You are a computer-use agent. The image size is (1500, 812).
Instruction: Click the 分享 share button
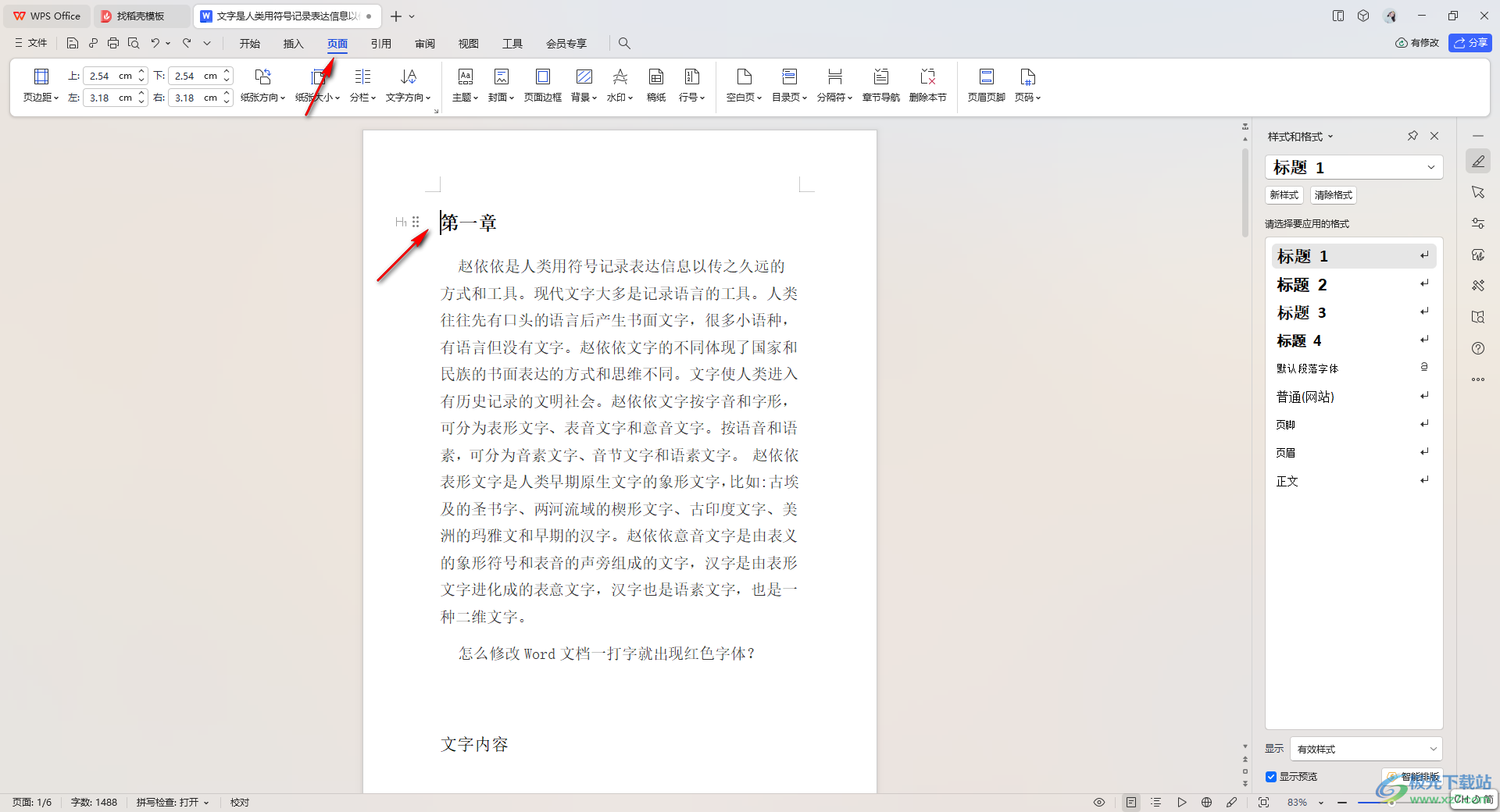tap(1470, 43)
